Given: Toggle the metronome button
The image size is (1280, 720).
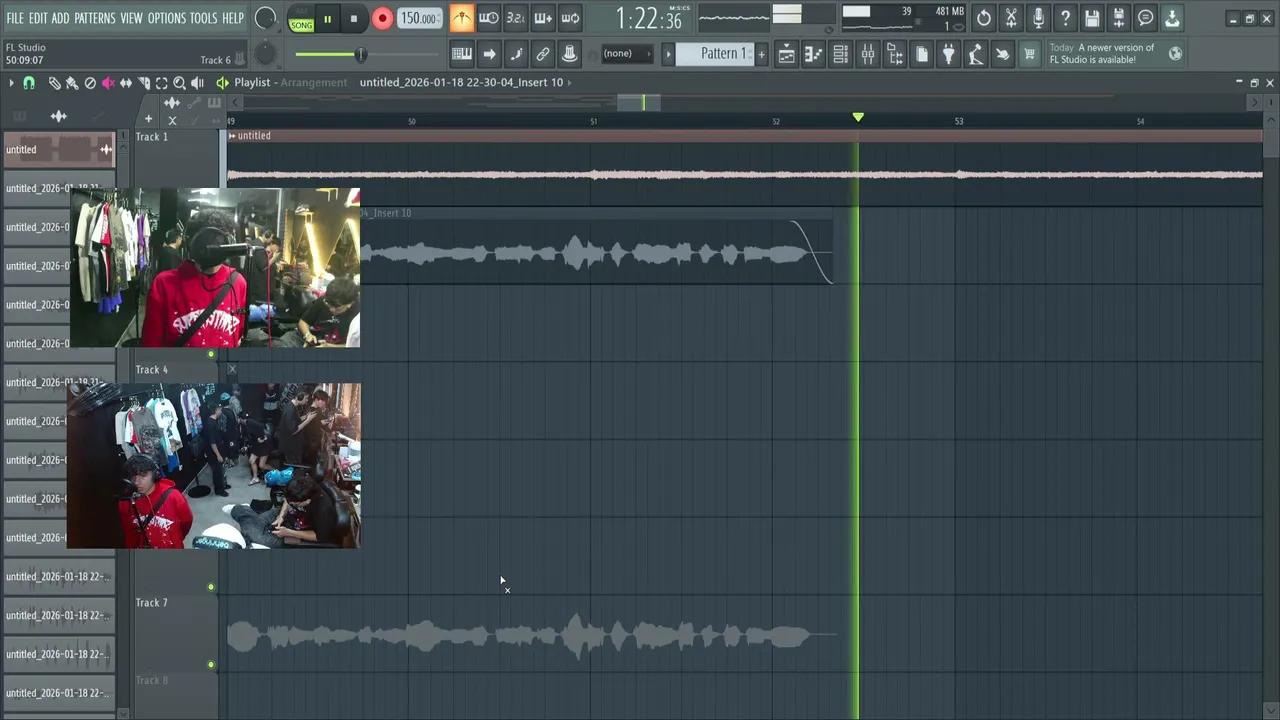Looking at the screenshot, I should point(461,18).
